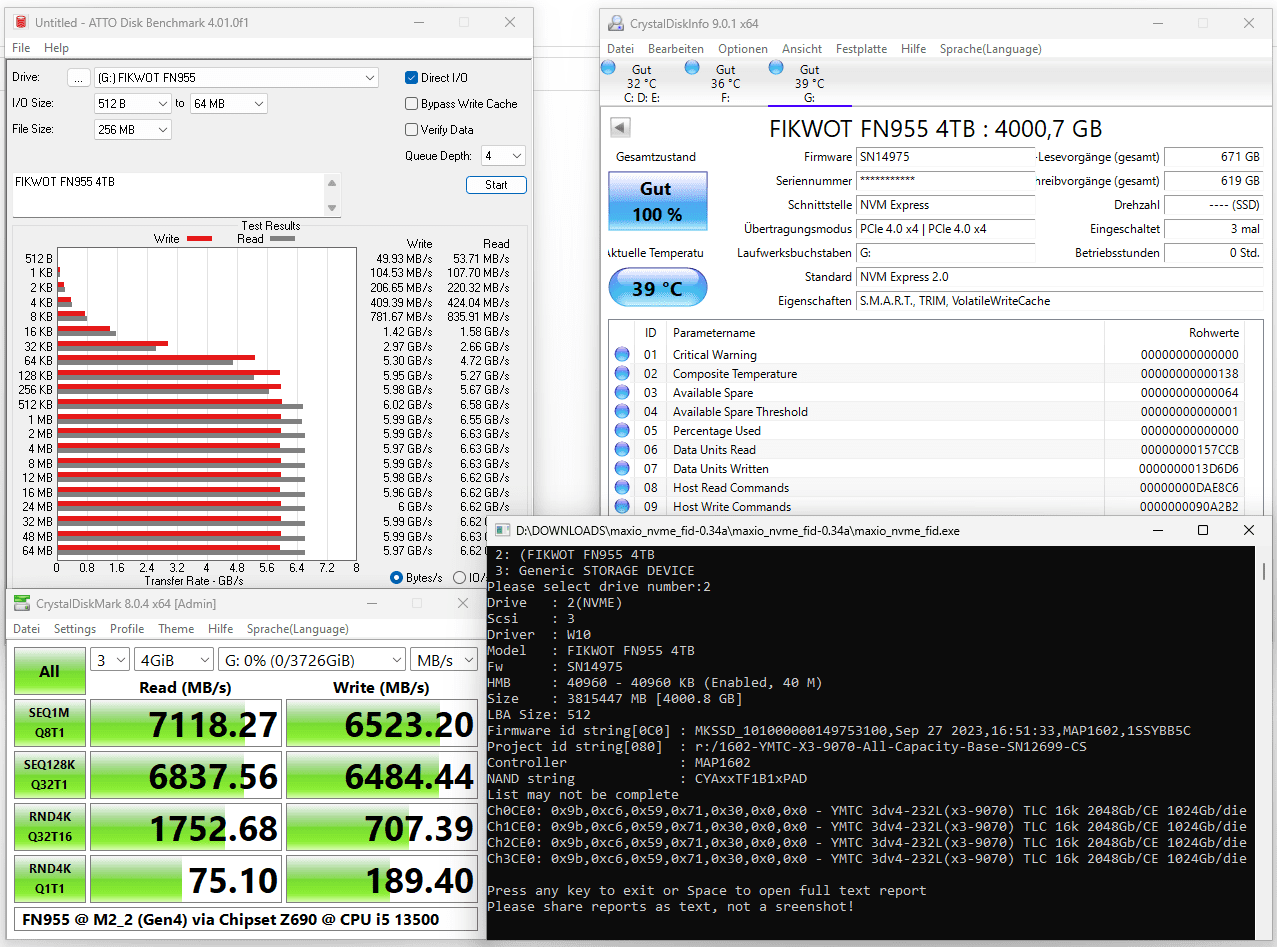
Task: Open the MB/s unit dropdown
Action: 445,660
